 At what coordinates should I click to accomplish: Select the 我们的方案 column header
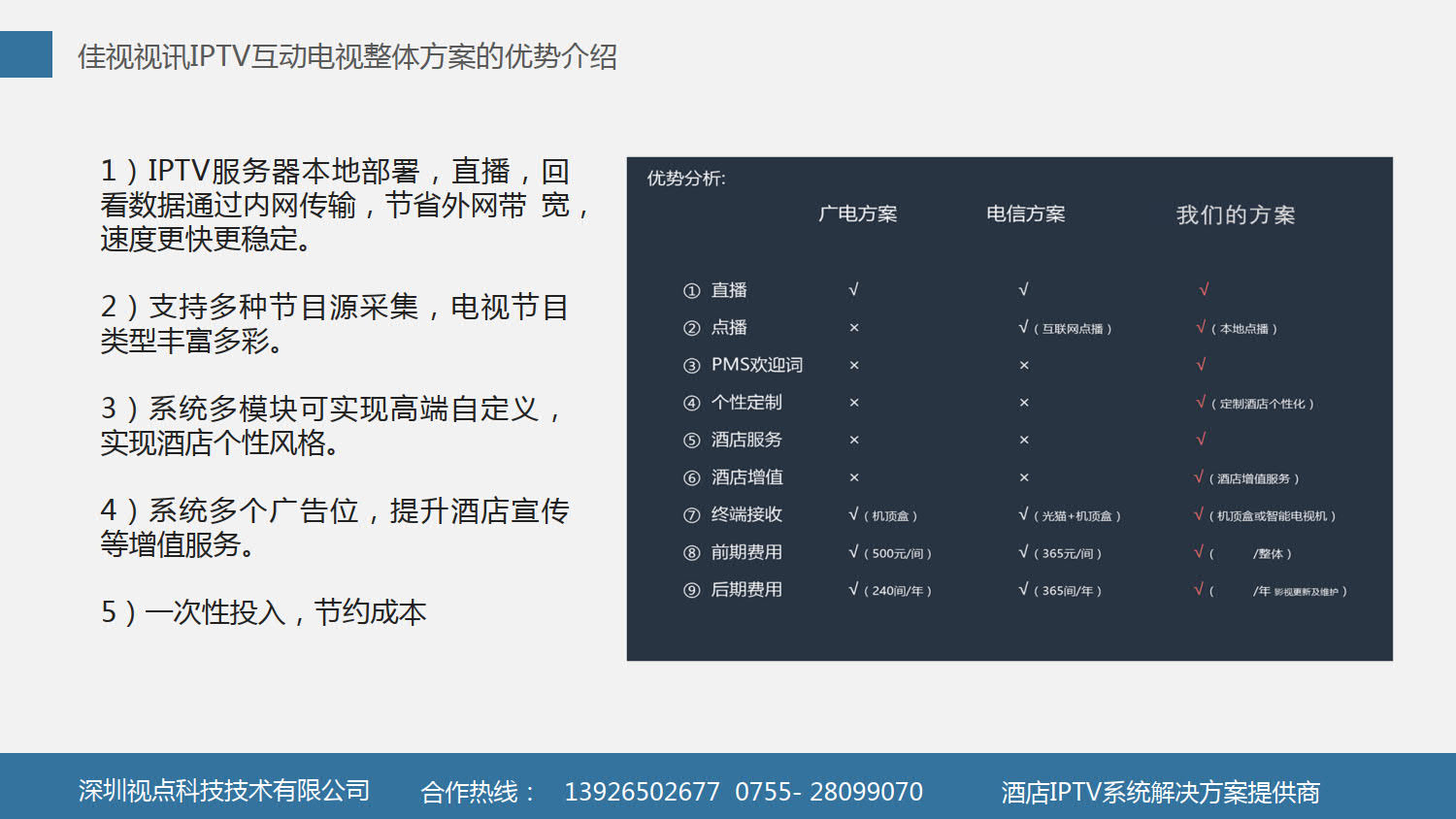click(1235, 214)
